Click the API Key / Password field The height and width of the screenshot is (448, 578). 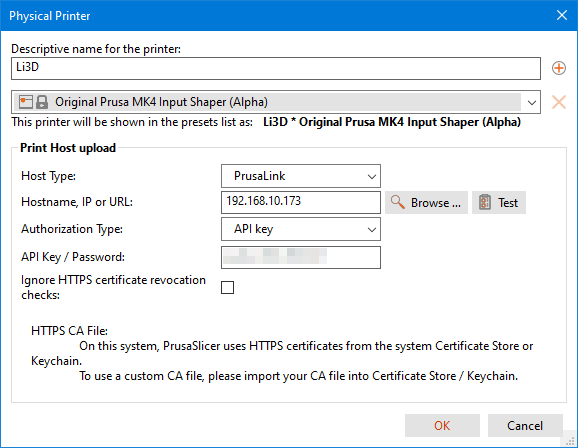[x=301, y=257]
